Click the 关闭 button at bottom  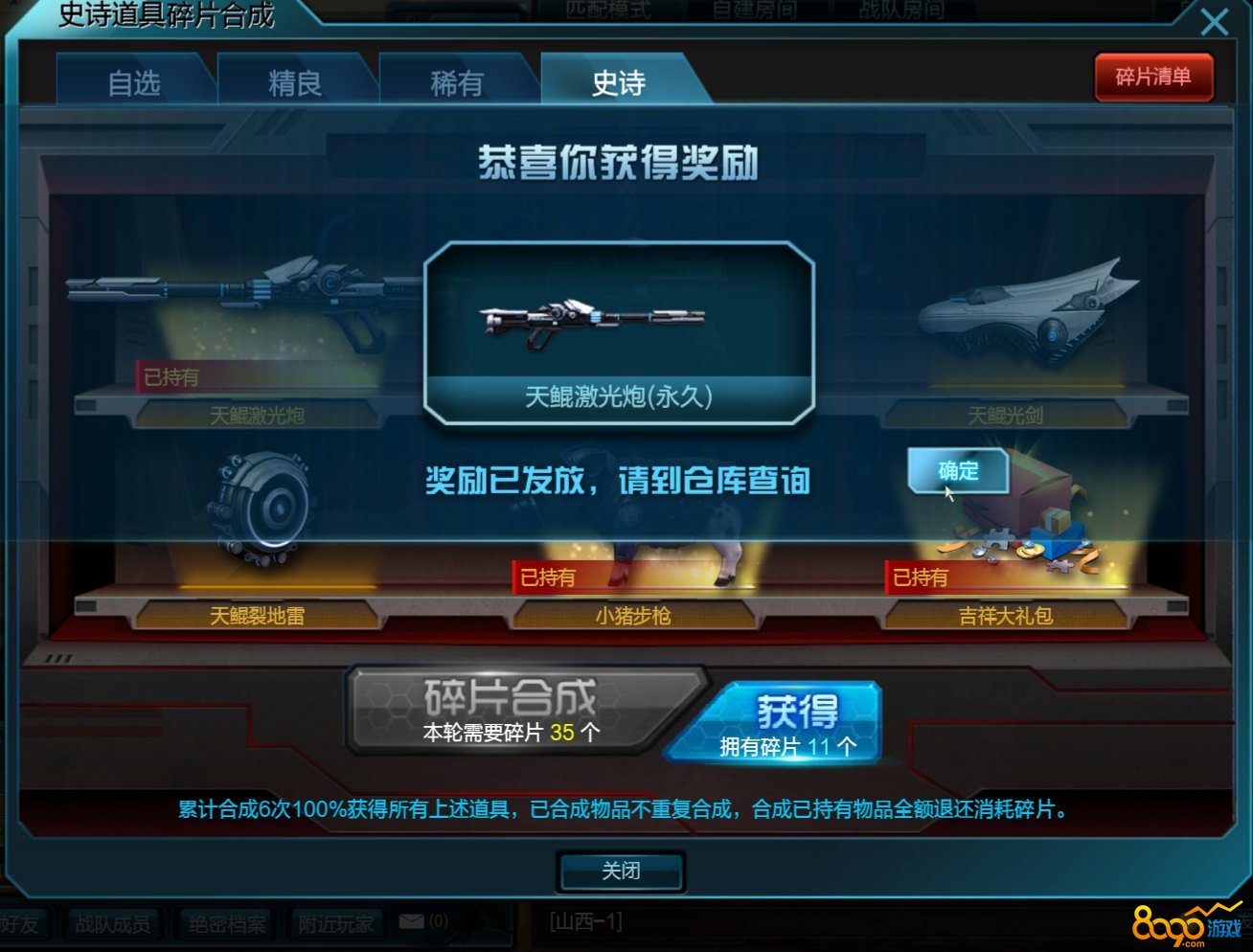pyautogui.click(x=622, y=872)
